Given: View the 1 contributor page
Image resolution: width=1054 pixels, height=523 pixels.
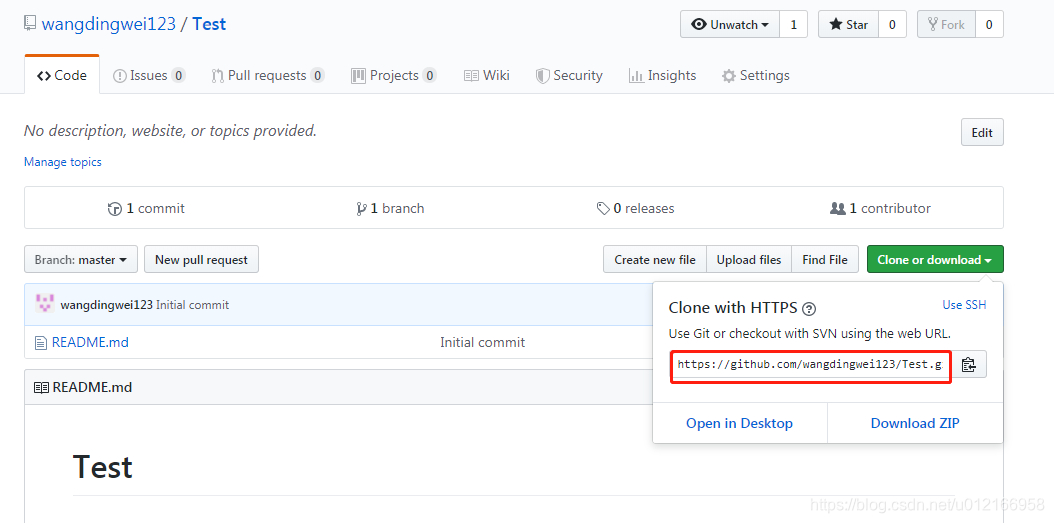Looking at the screenshot, I should point(881,208).
